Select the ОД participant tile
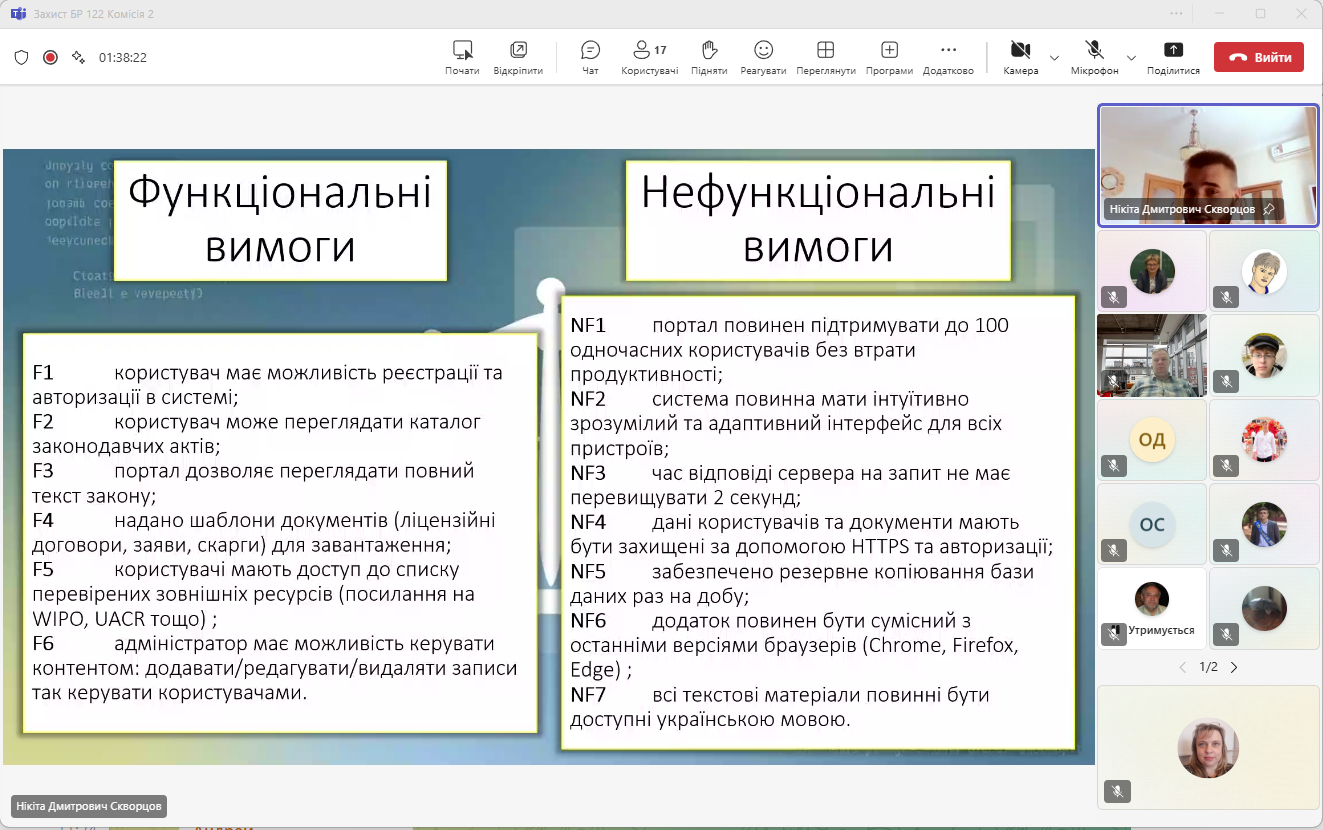This screenshot has width=1323, height=830. point(1152,440)
